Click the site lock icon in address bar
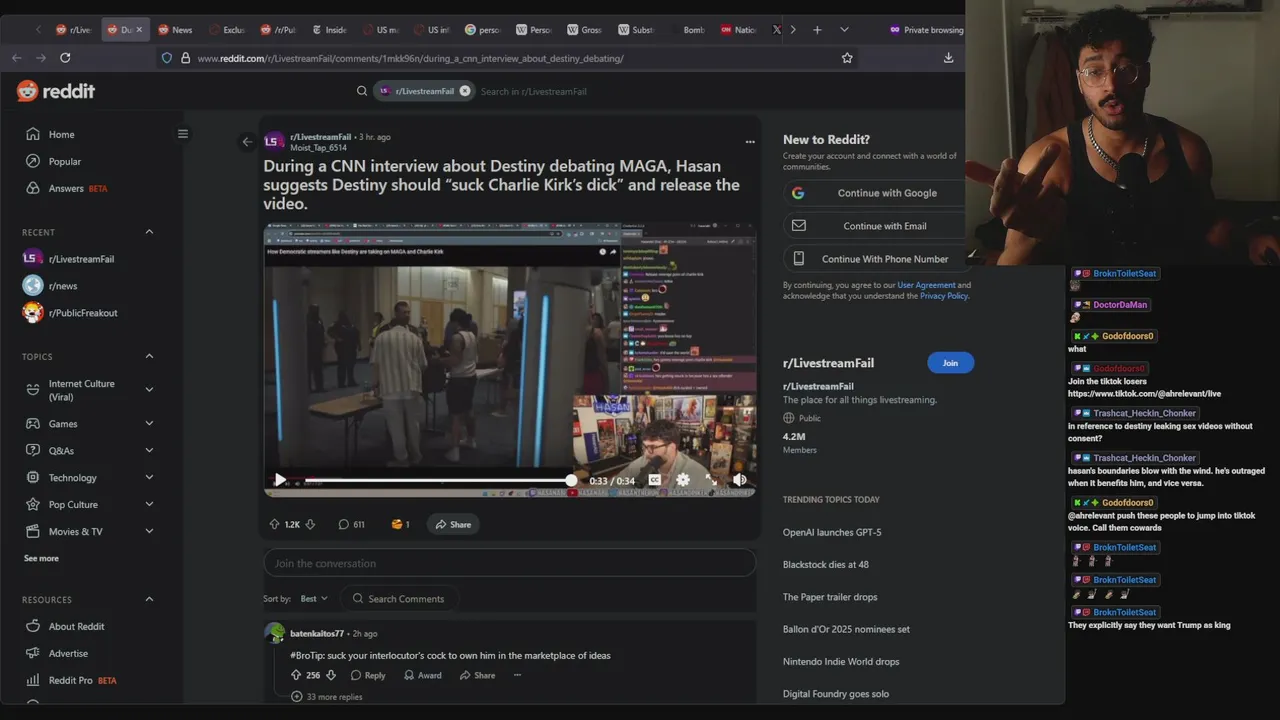 [185, 58]
